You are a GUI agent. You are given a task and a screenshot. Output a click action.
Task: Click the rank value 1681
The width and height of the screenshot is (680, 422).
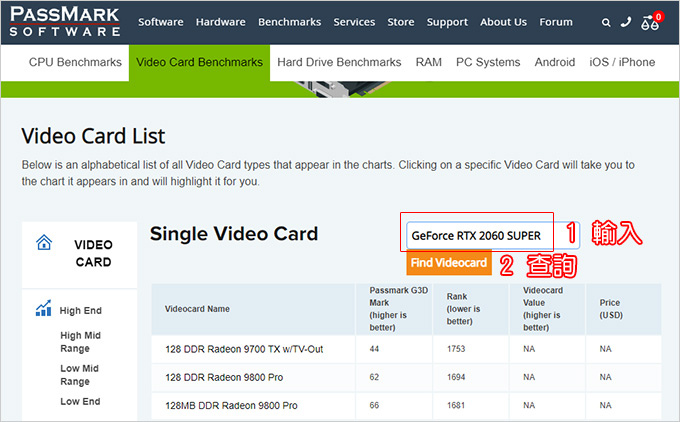tap(456, 405)
